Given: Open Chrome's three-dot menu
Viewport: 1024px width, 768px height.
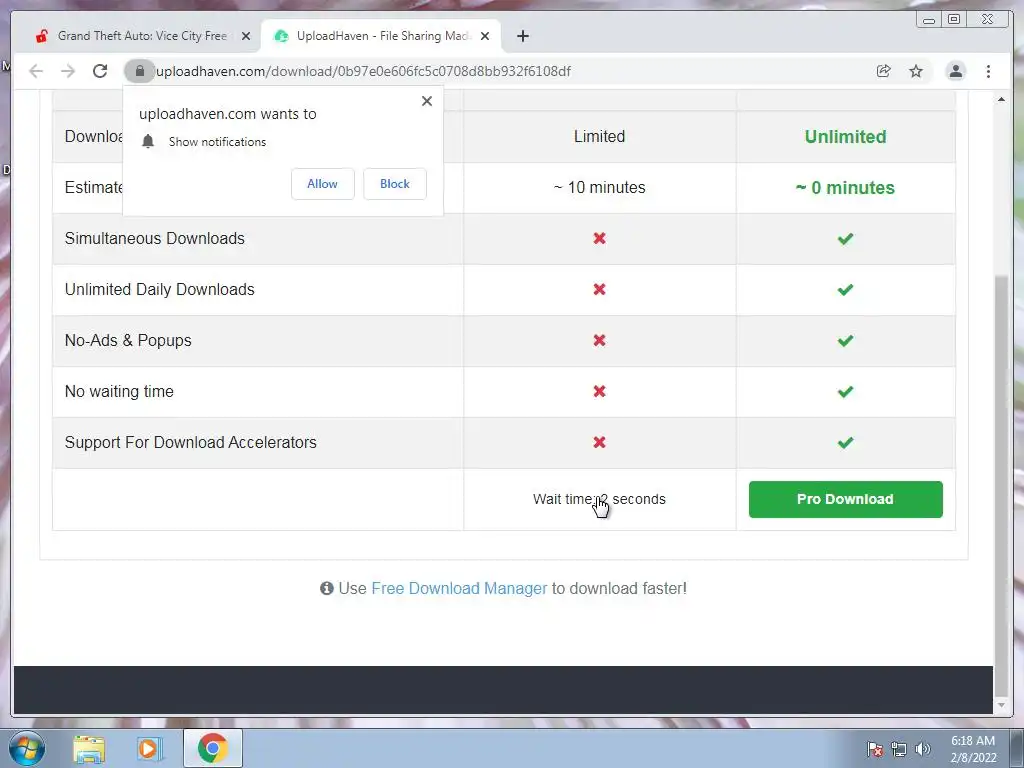Looking at the screenshot, I should coord(988,71).
